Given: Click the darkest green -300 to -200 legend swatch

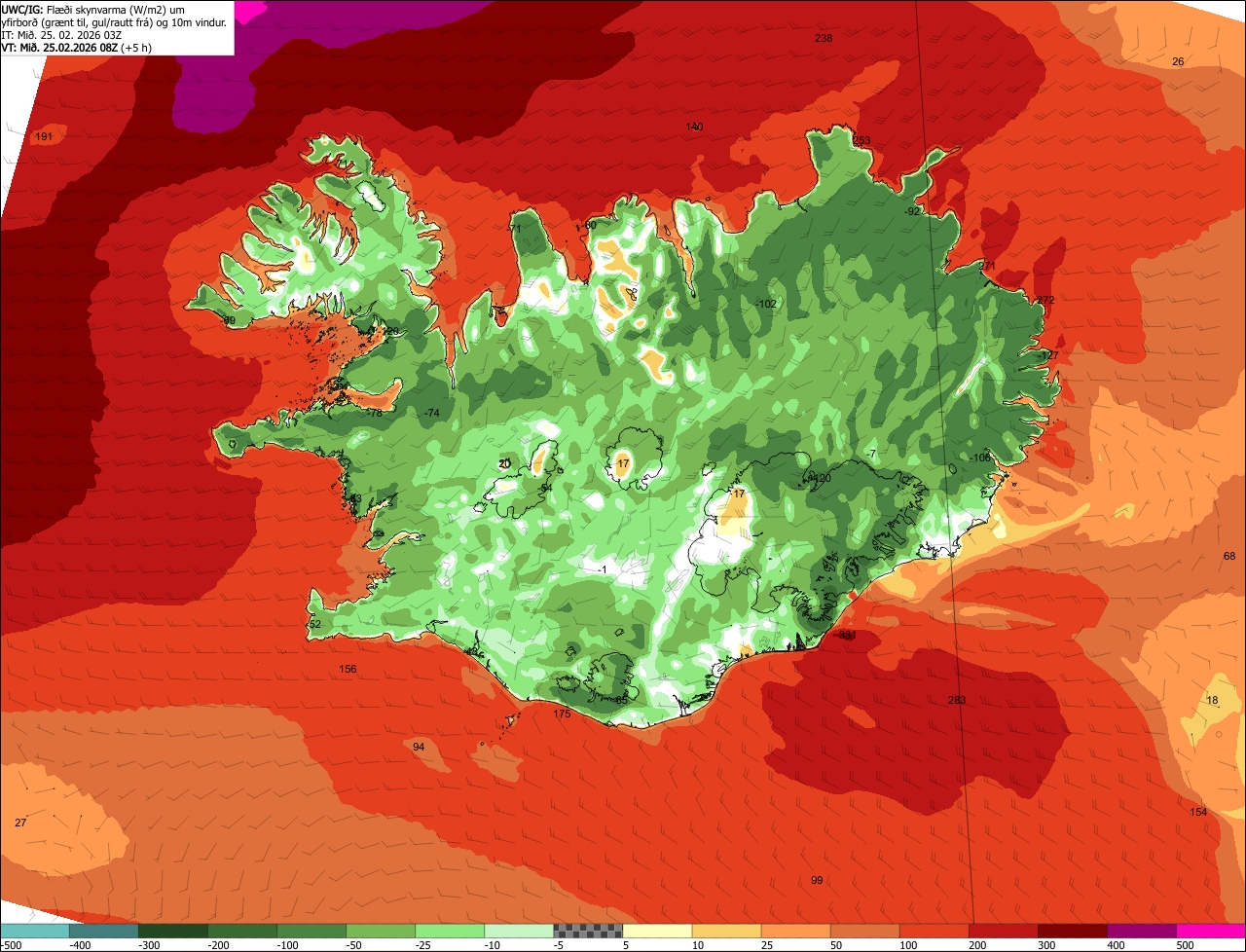Looking at the screenshot, I should 173,931.
